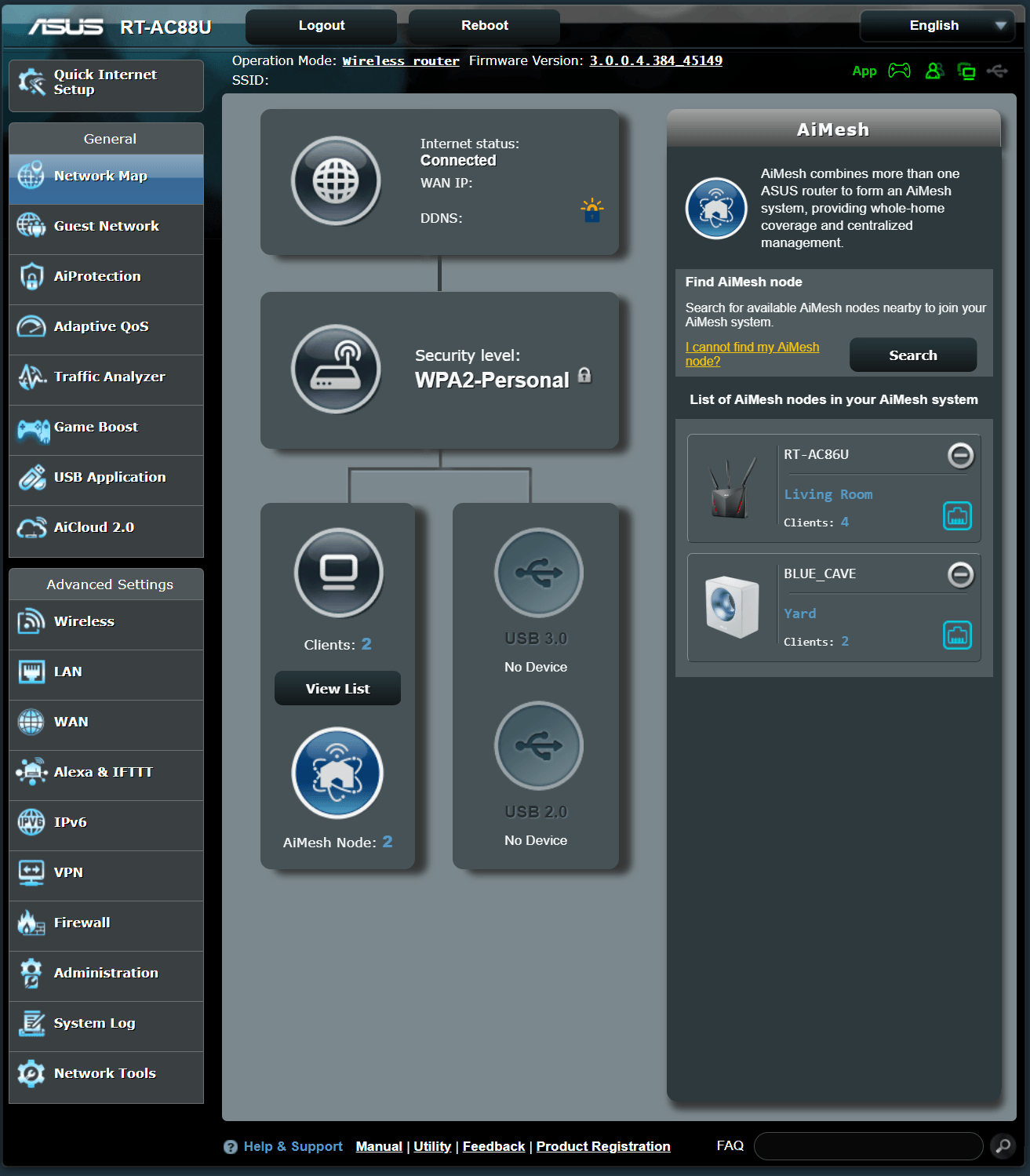The image size is (1030, 1176).
Task: Search for available AiMesh nodes
Action: coord(913,355)
